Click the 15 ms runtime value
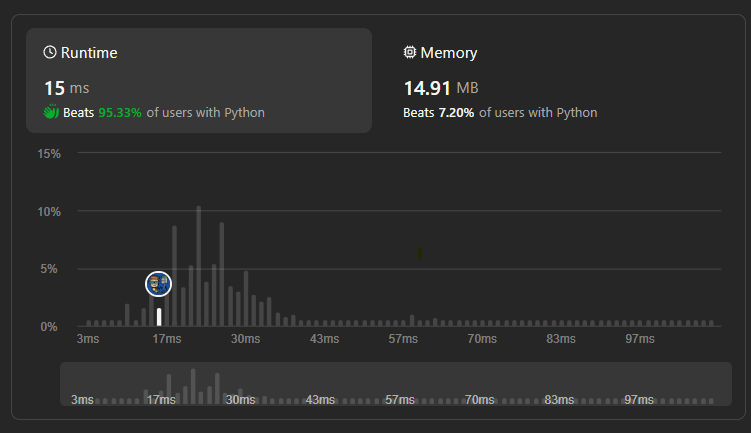The image size is (751, 433). pos(67,88)
